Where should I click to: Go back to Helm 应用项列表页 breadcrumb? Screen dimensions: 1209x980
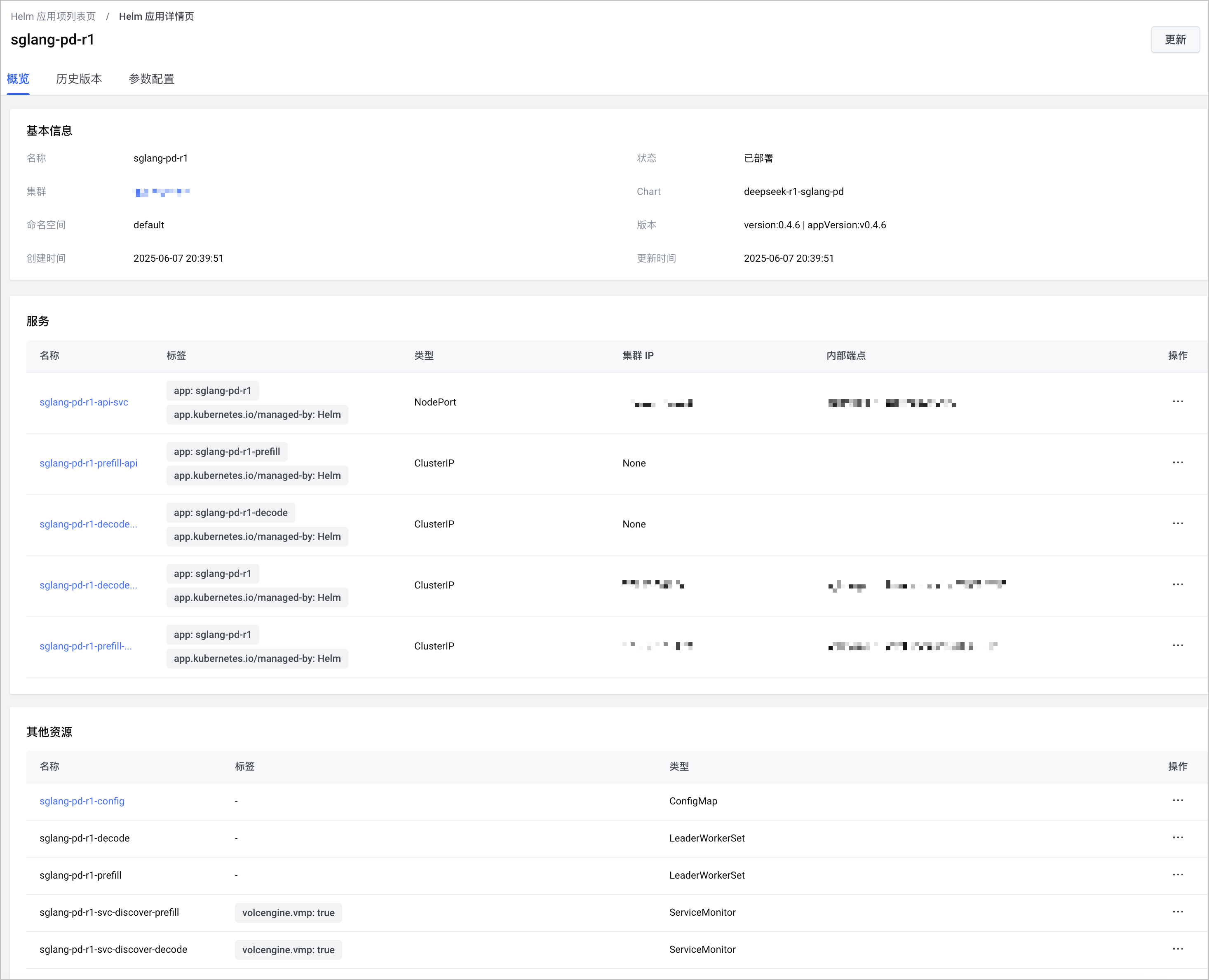[x=53, y=16]
